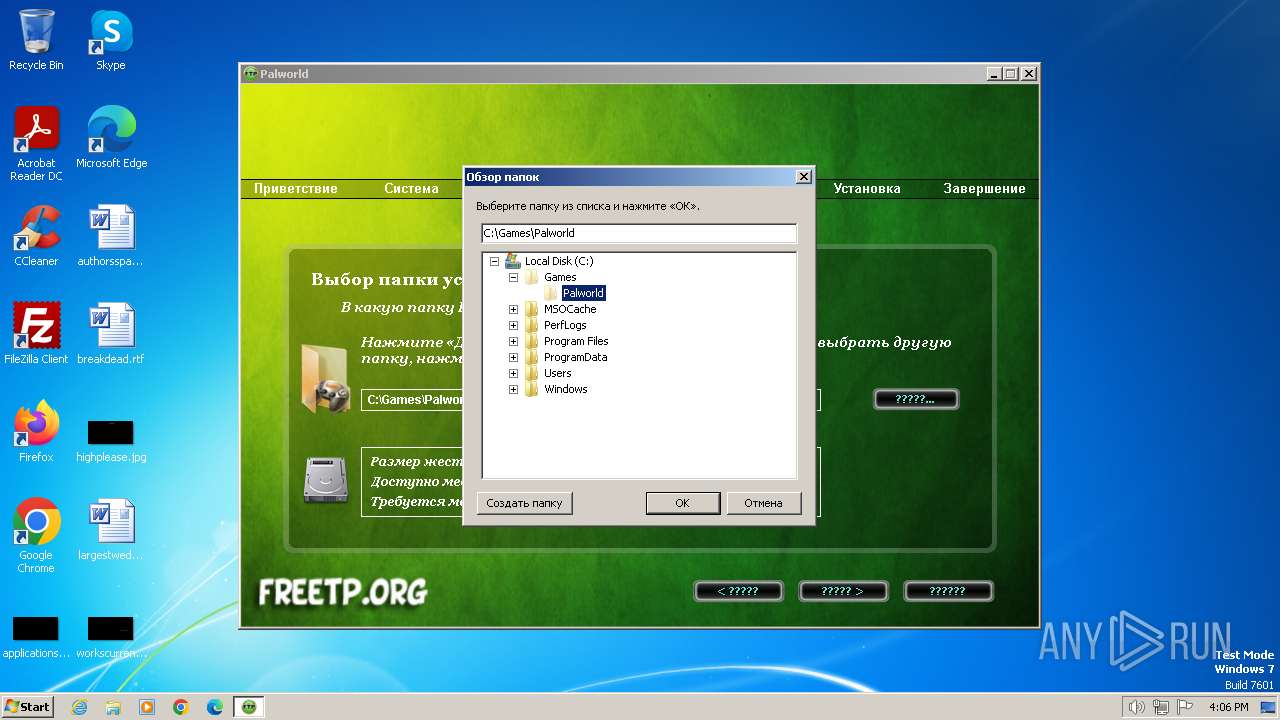Collapse the Local Disk (C:) tree node
The height and width of the screenshot is (720, 1280).
494,261
